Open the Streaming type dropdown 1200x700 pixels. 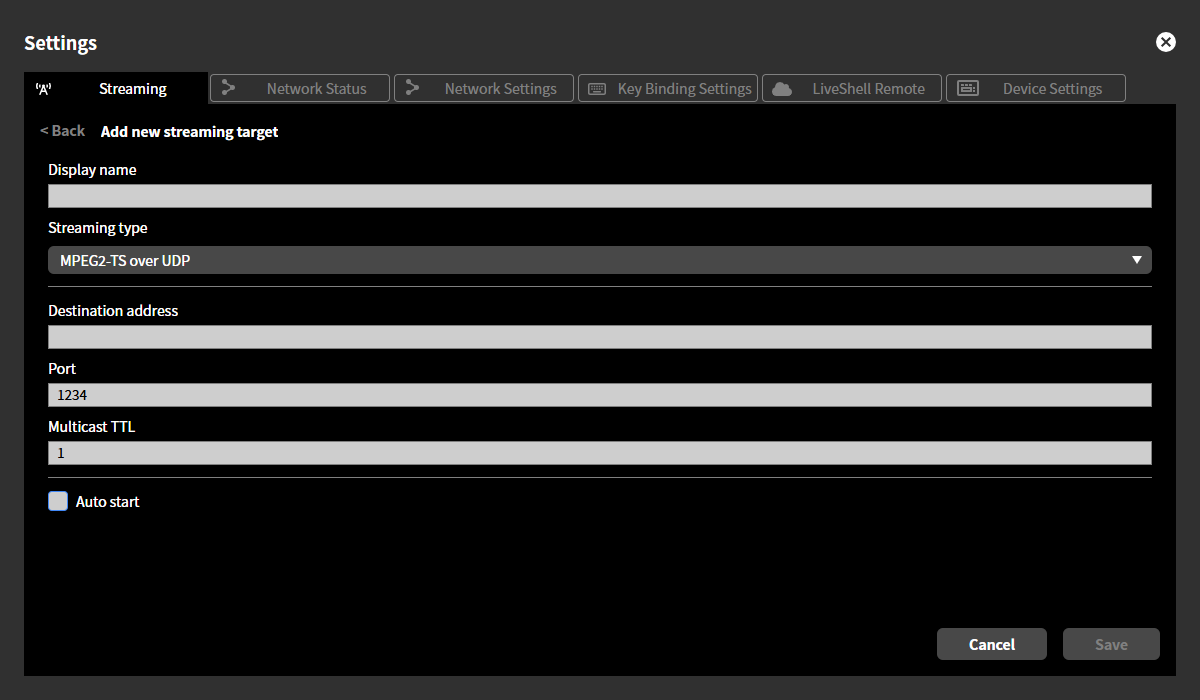[600, 260]
